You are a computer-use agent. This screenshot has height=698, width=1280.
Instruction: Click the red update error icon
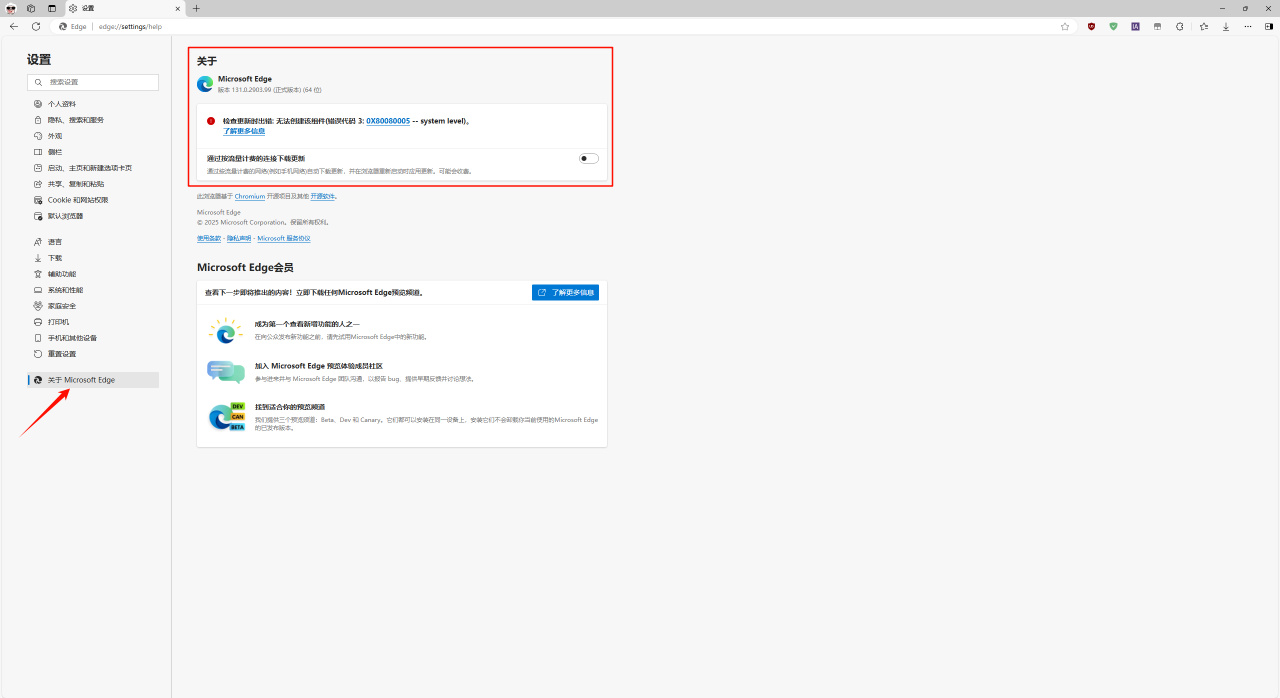pyautogui.click(x=211, y=121)
